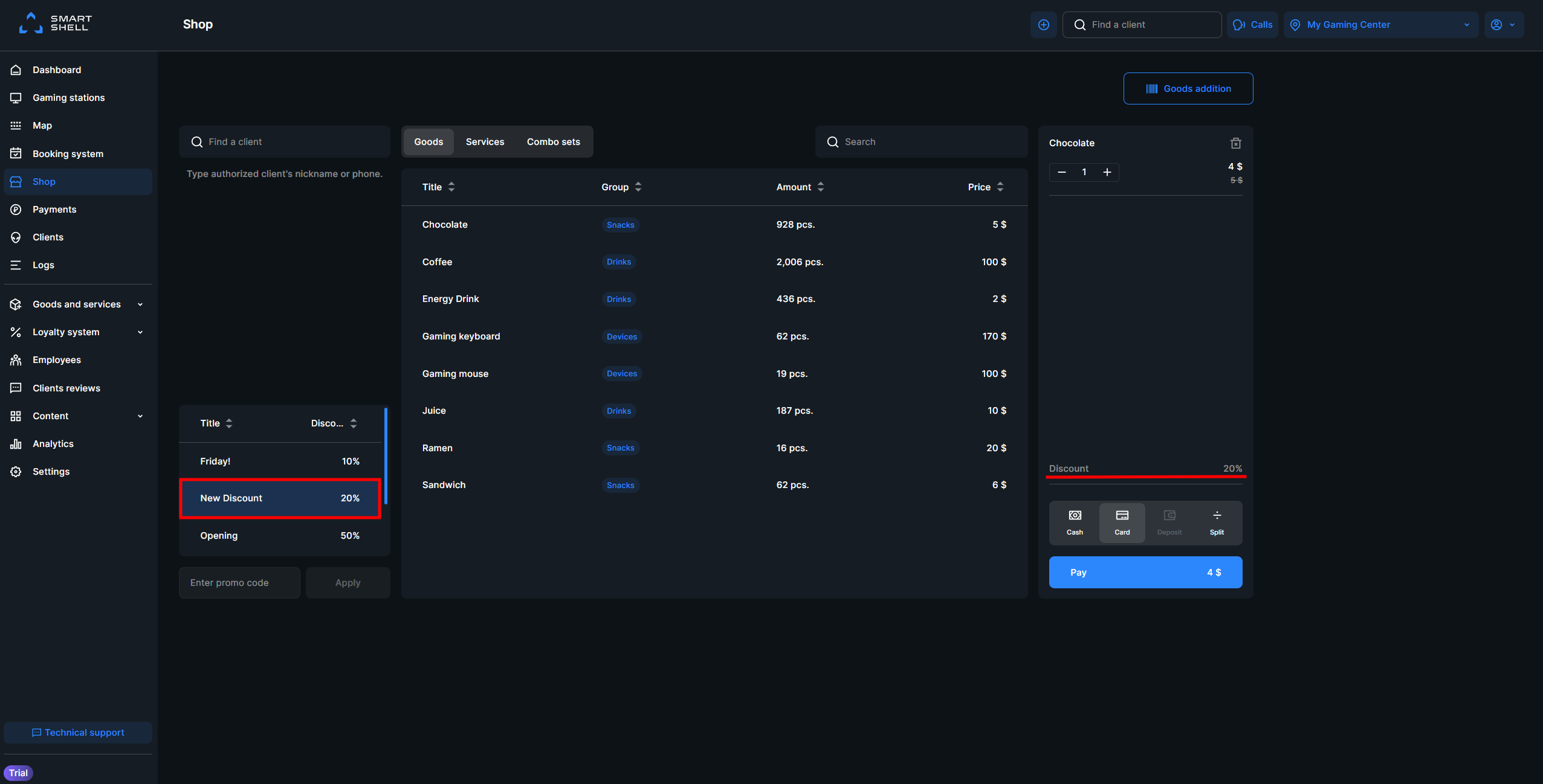Increase Chocolate quantity with plus

point(1107,172)
